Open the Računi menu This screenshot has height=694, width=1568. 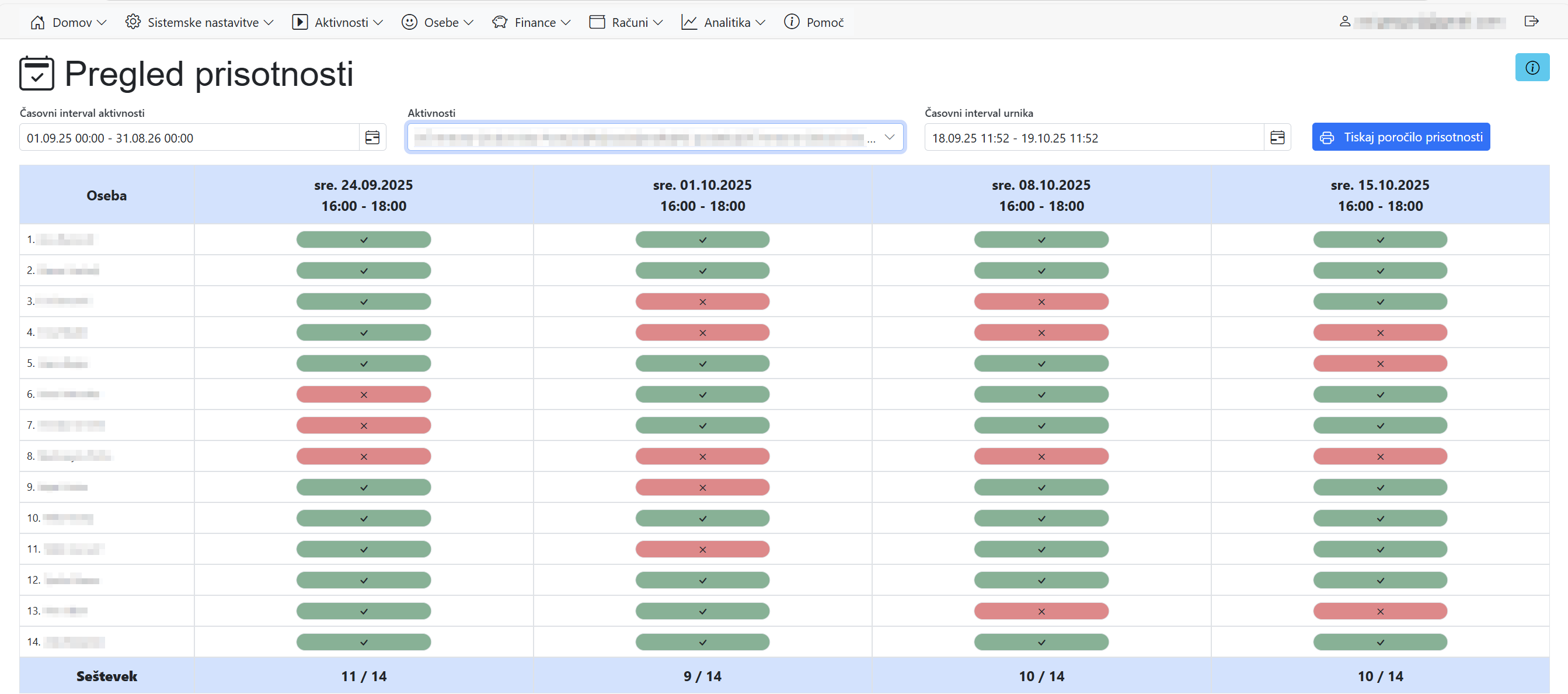tap(626, 23)
